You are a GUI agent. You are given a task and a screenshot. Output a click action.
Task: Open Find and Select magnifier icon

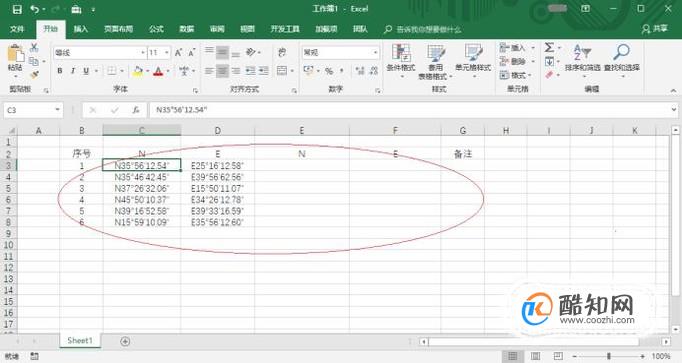pos(622,52)
